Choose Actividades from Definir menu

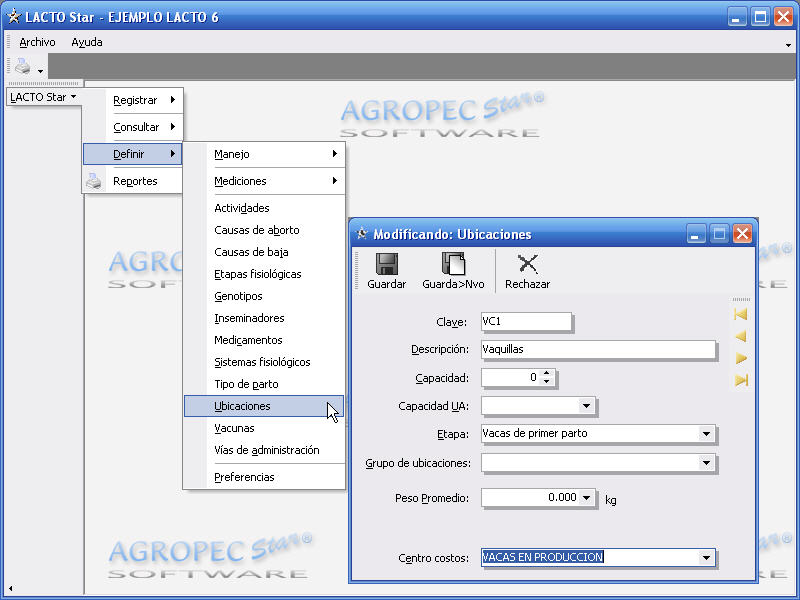click(264, 208)
